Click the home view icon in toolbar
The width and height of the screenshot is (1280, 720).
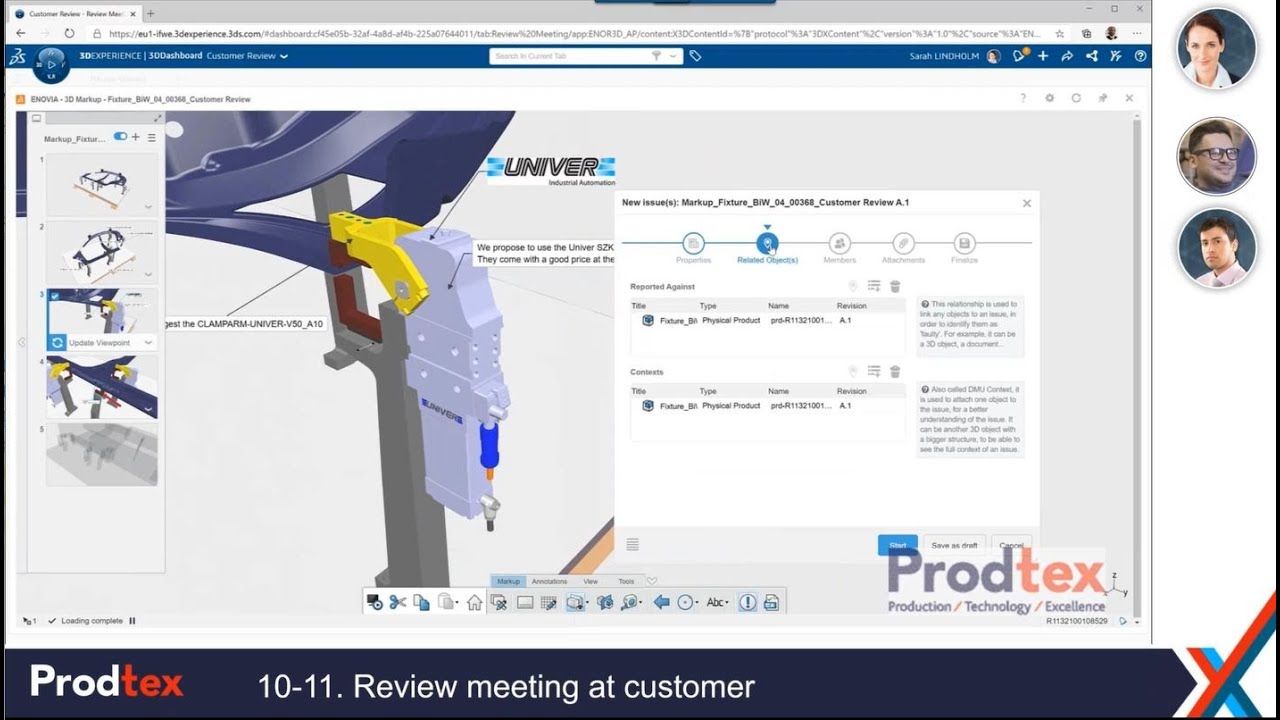pos(474,602)
